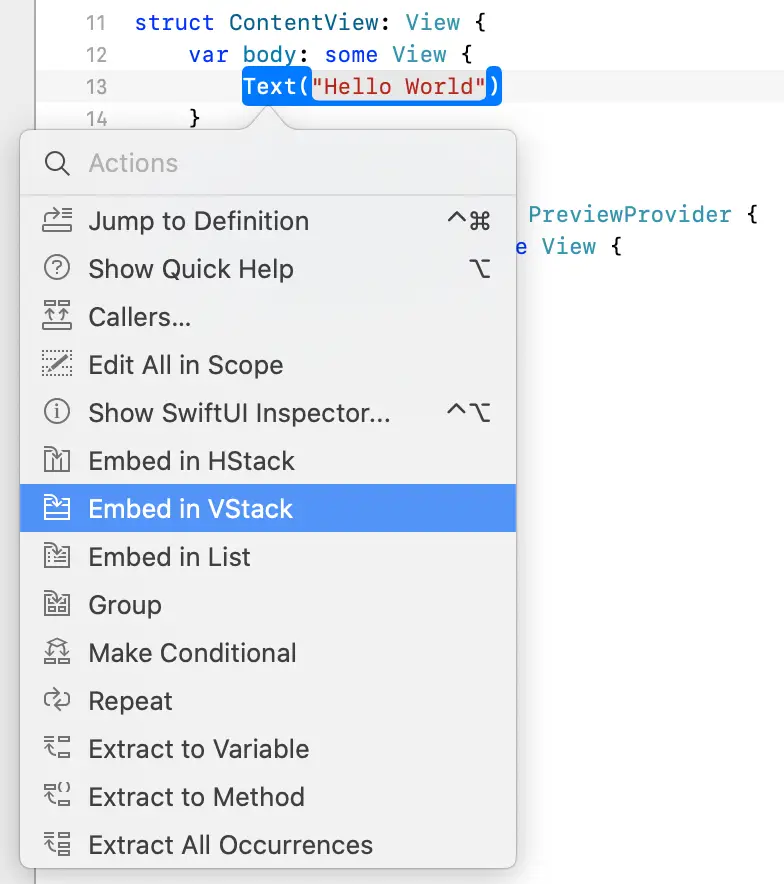Choose Group from the actions menu

(x=268, y=604)
